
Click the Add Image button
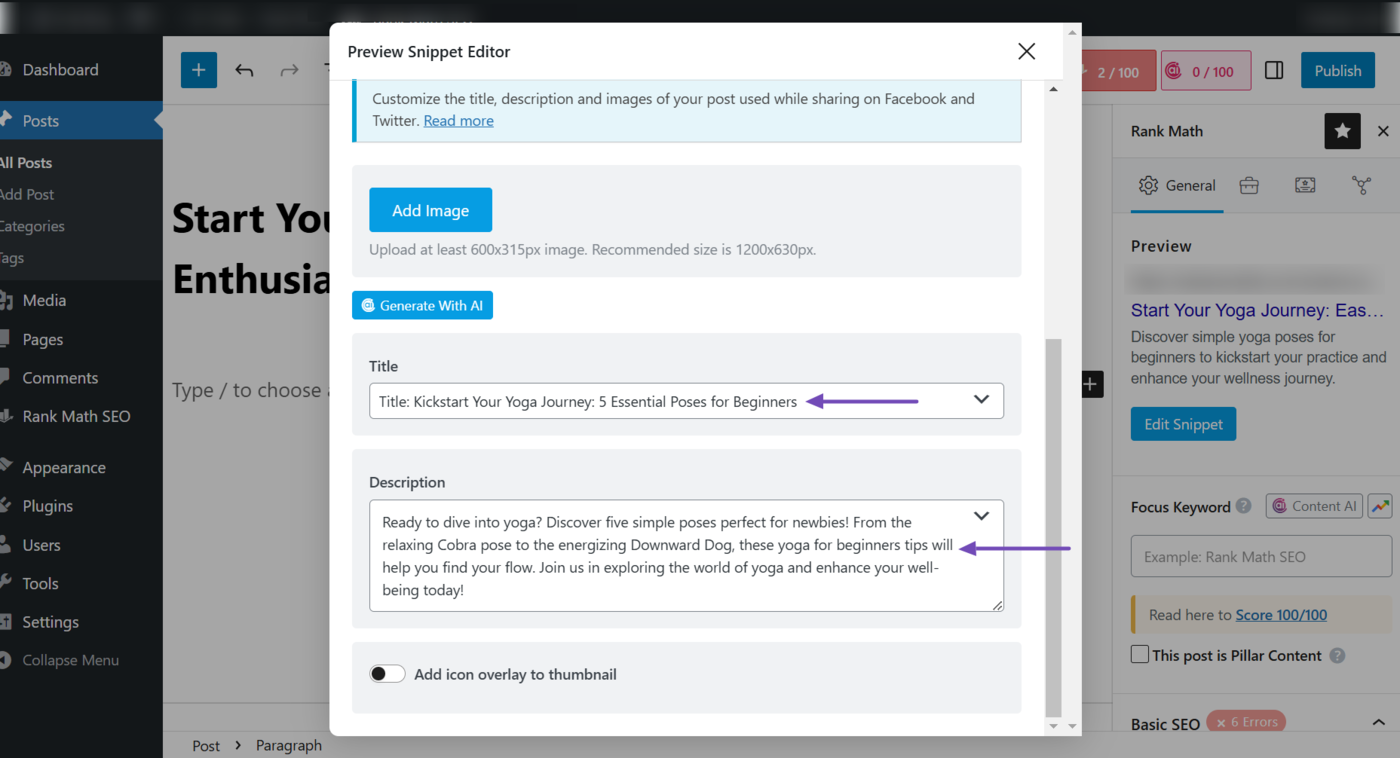[x=430, y=210]
